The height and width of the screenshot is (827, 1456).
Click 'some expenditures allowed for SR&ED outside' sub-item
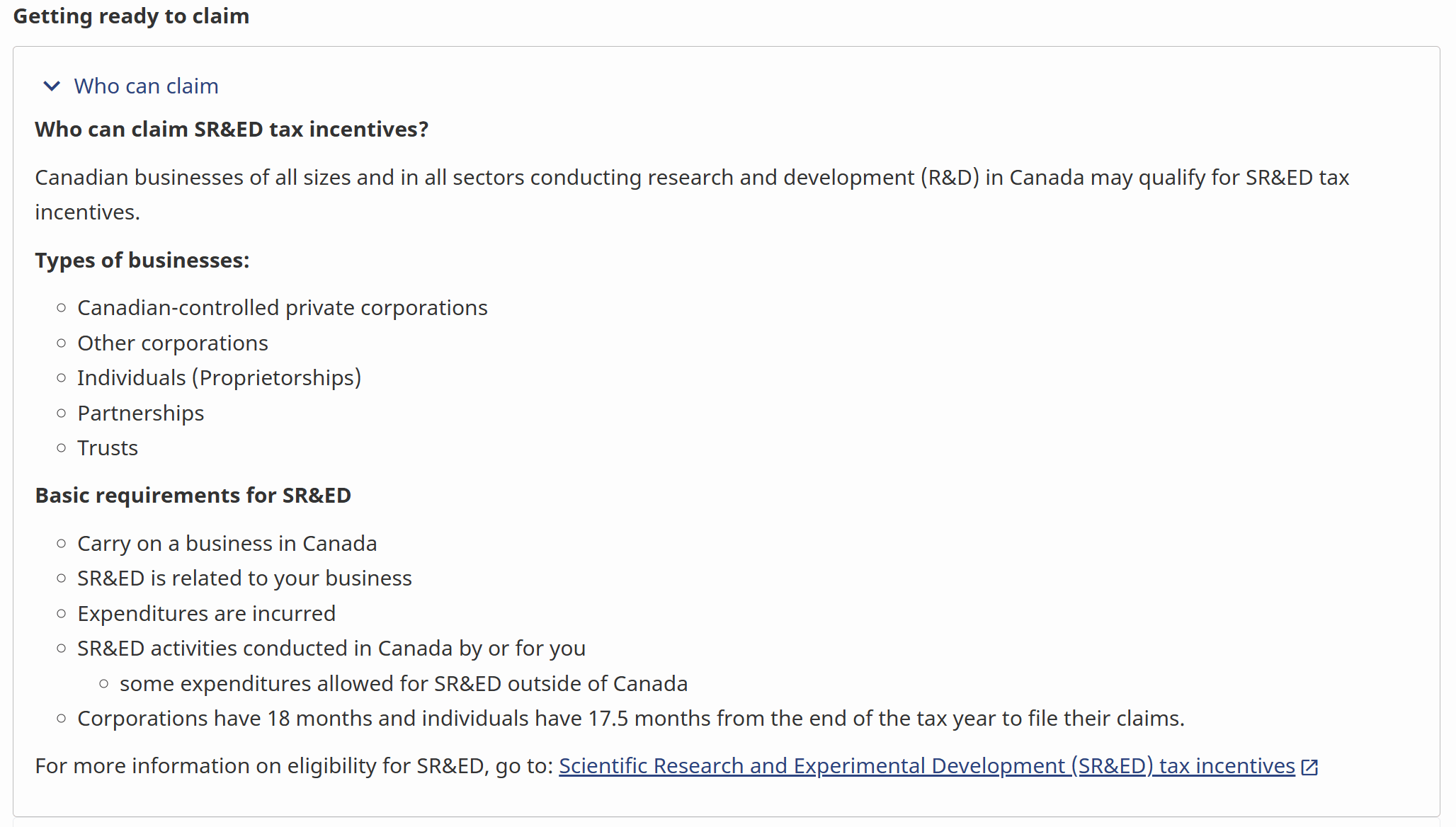coord(404,684)
